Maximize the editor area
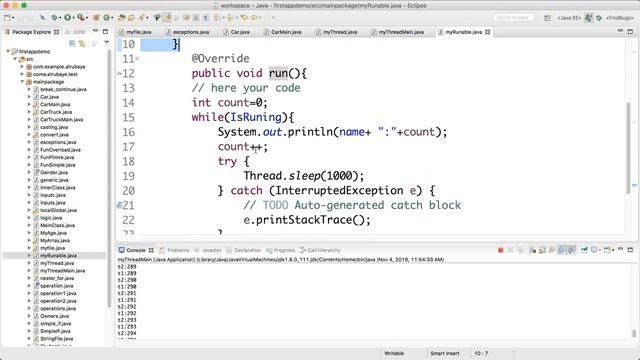This screenshot has width=640, height=360. (x=630, y=31)
